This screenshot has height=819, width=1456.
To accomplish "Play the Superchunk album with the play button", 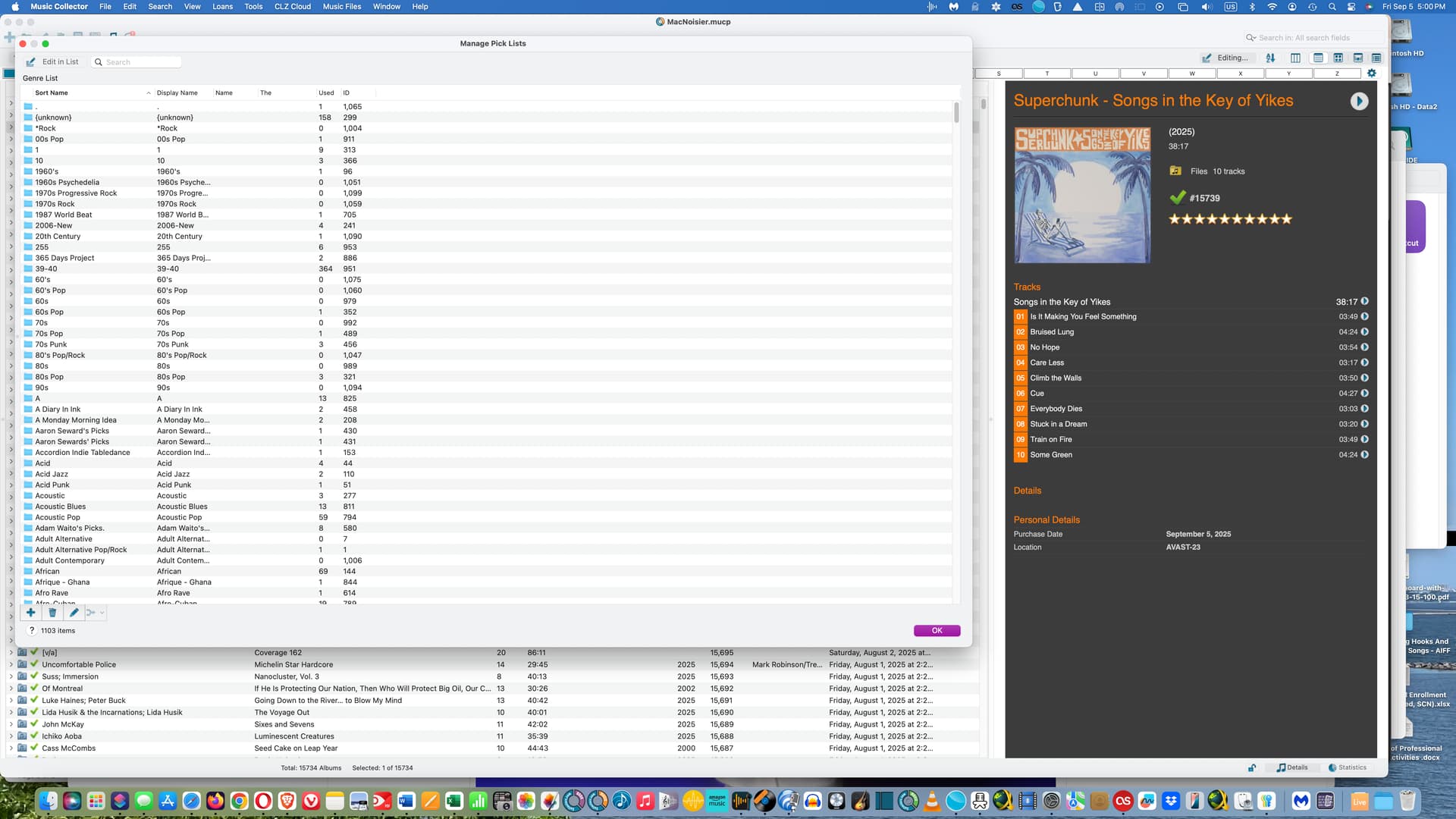I will coord(1359,102).
